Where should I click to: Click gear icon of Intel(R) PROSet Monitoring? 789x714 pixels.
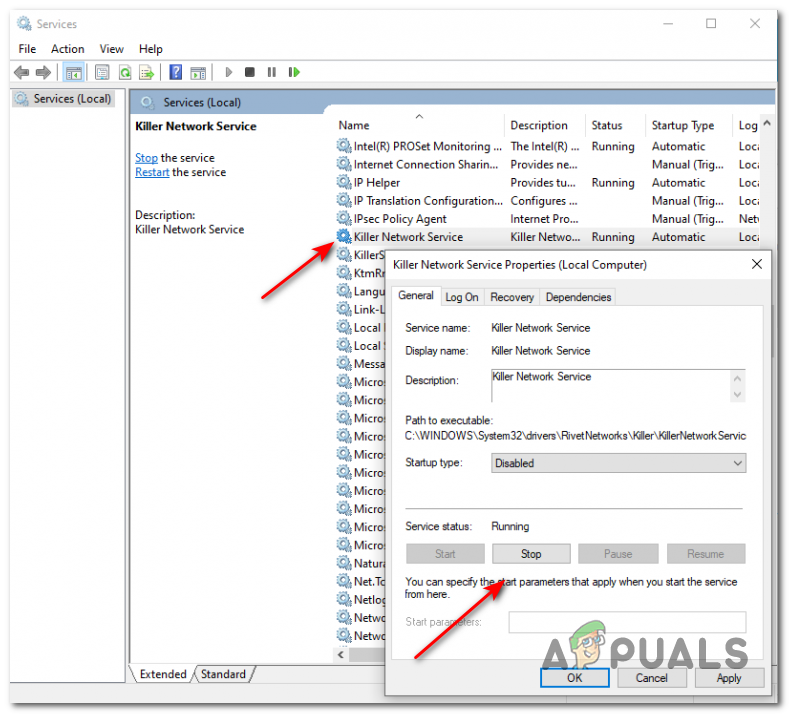tap(344, 146)
